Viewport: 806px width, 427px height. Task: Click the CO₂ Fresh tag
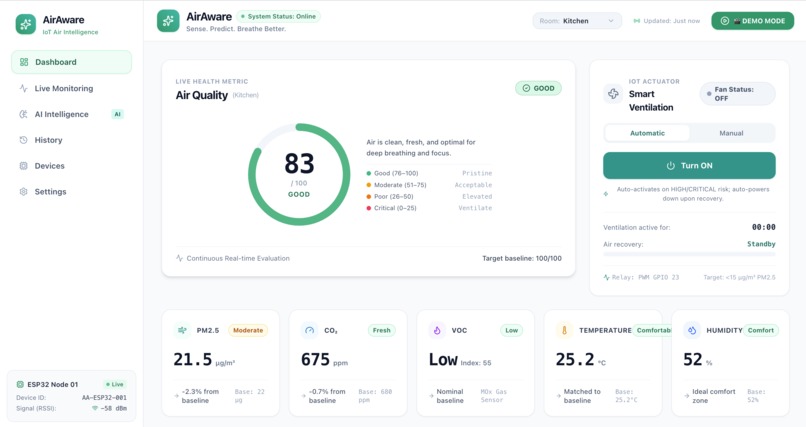(x=381, y=330)
